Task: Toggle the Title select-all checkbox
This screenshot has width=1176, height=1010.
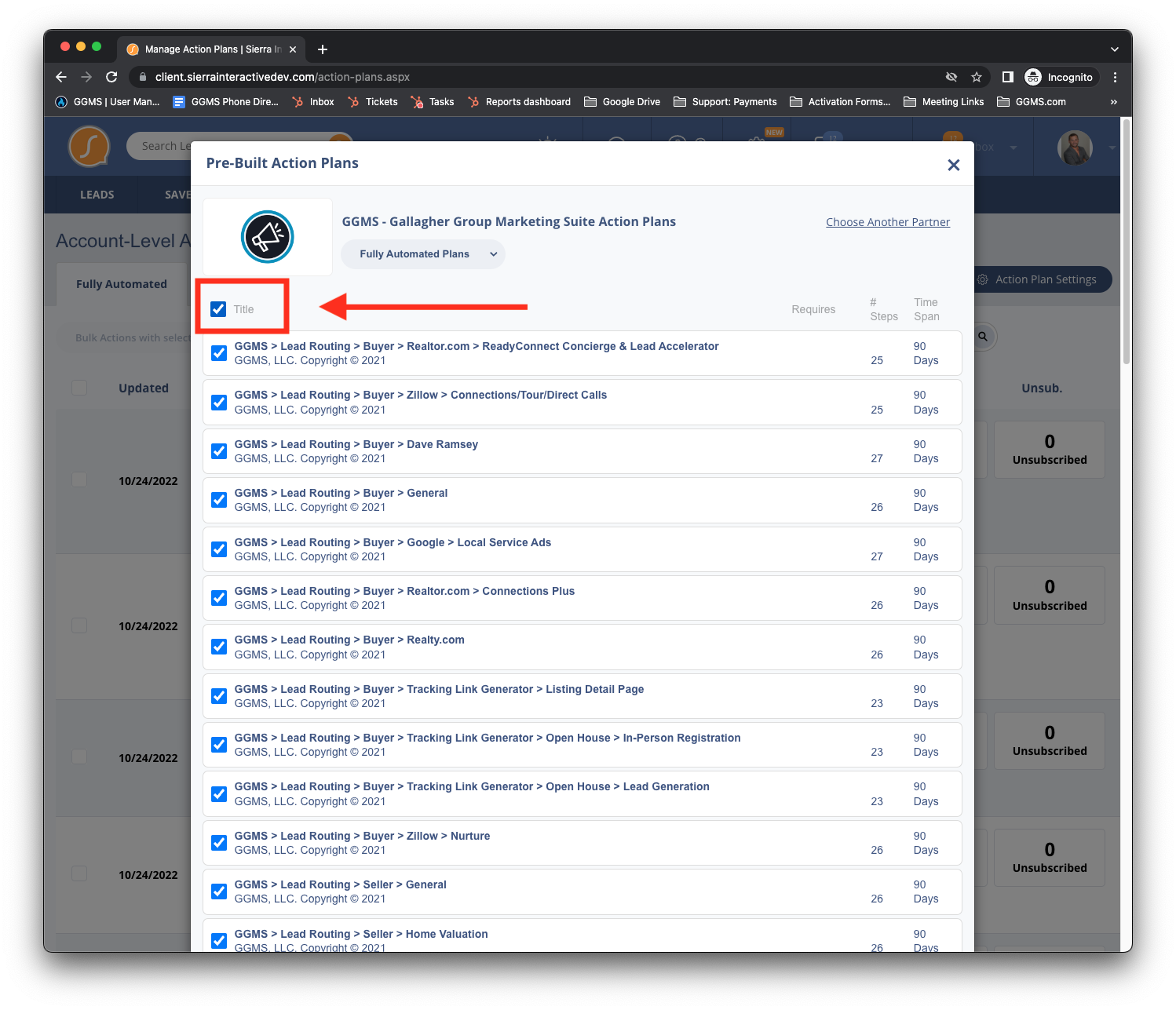Action: coord(218,309)
